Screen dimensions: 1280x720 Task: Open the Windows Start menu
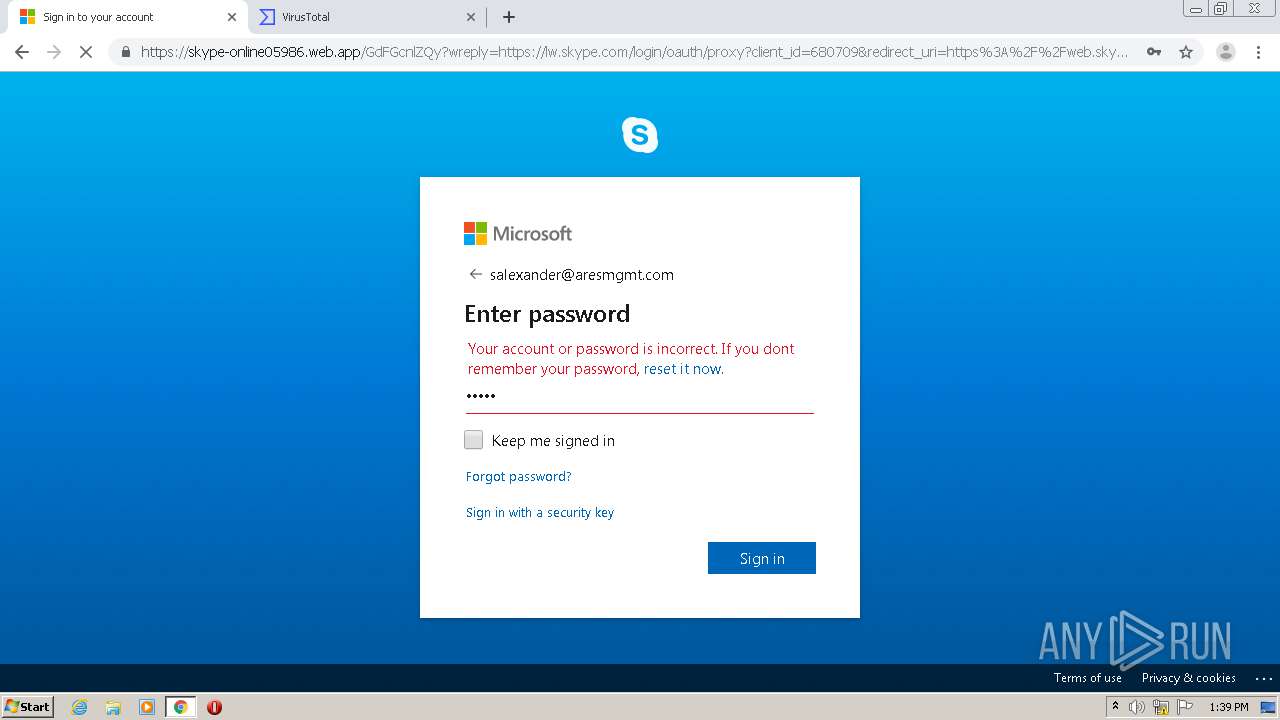(28, 707)
